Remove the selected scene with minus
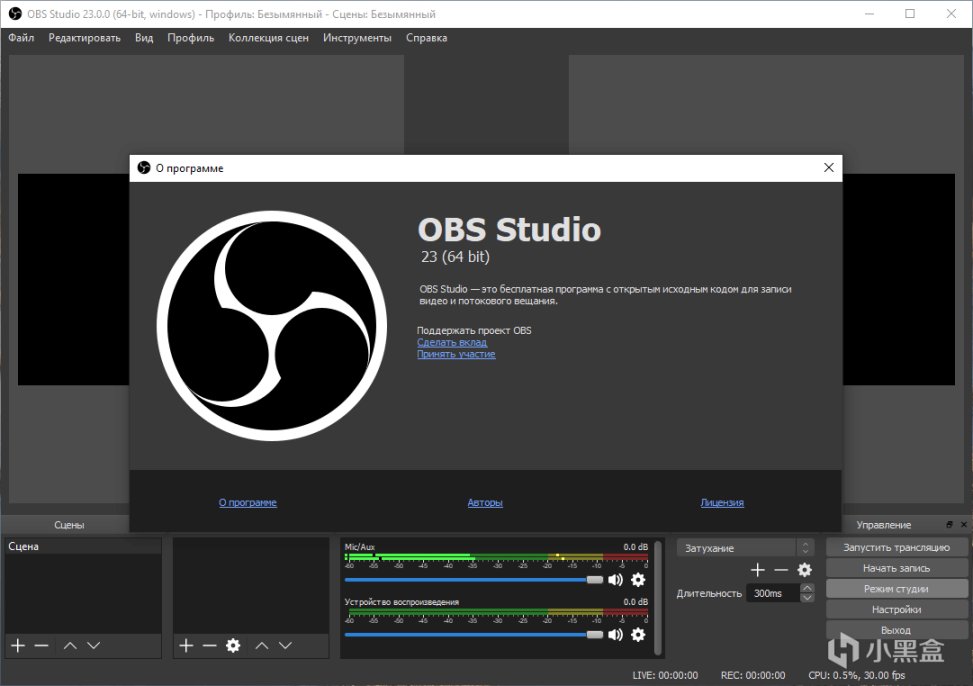Screen dimensions: 973x686 click(41, 646)
